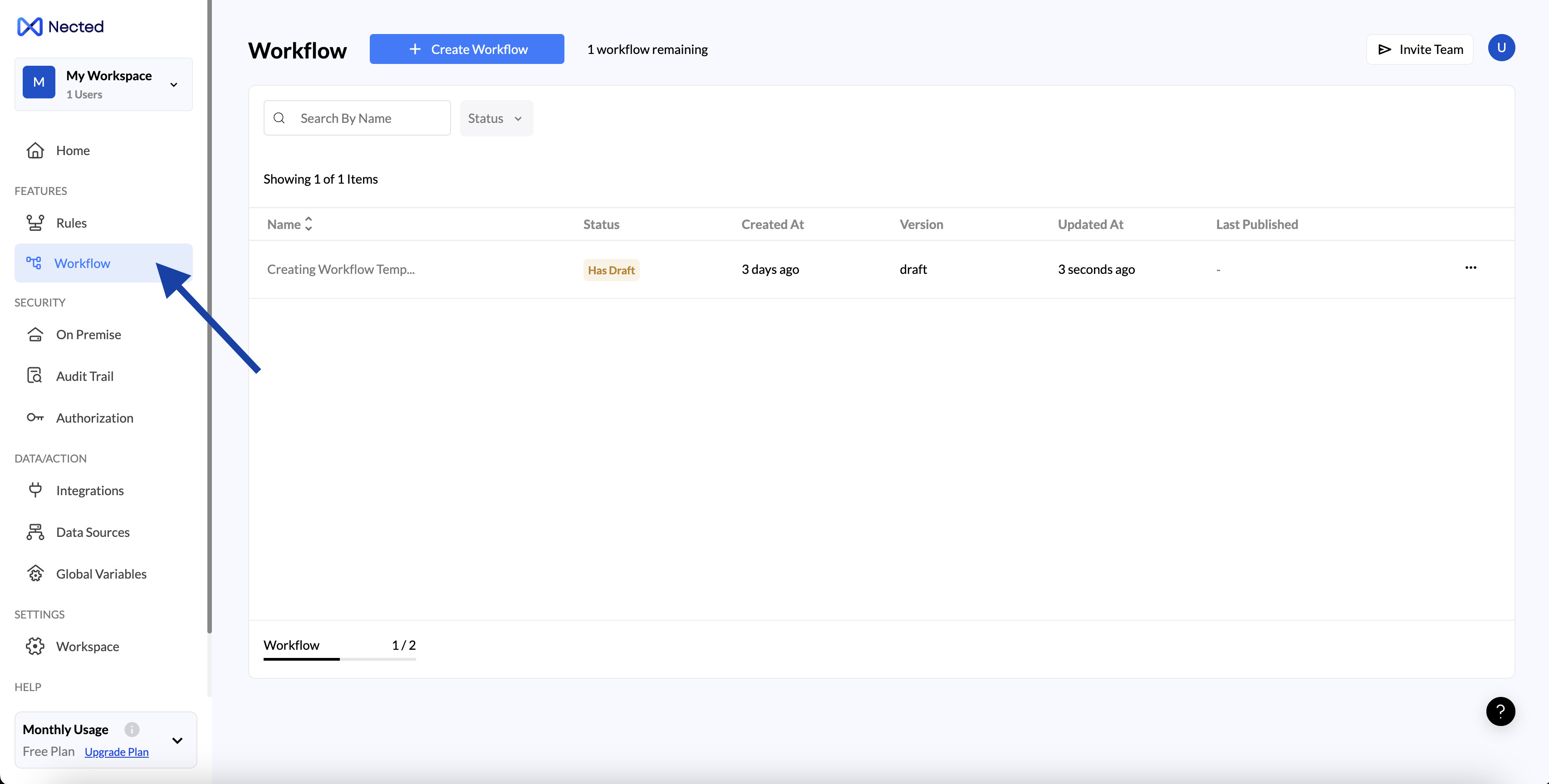Select the Workflow sidebar menu item
Image resolution: width=1549 pixels, height=784 pixels.
(82, 263)
